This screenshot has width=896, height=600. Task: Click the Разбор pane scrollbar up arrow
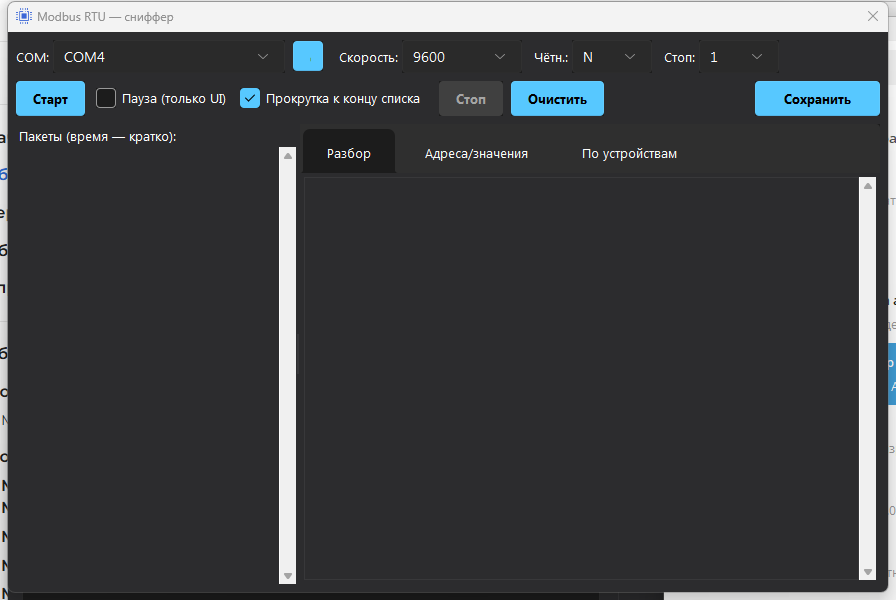[867, 186]
